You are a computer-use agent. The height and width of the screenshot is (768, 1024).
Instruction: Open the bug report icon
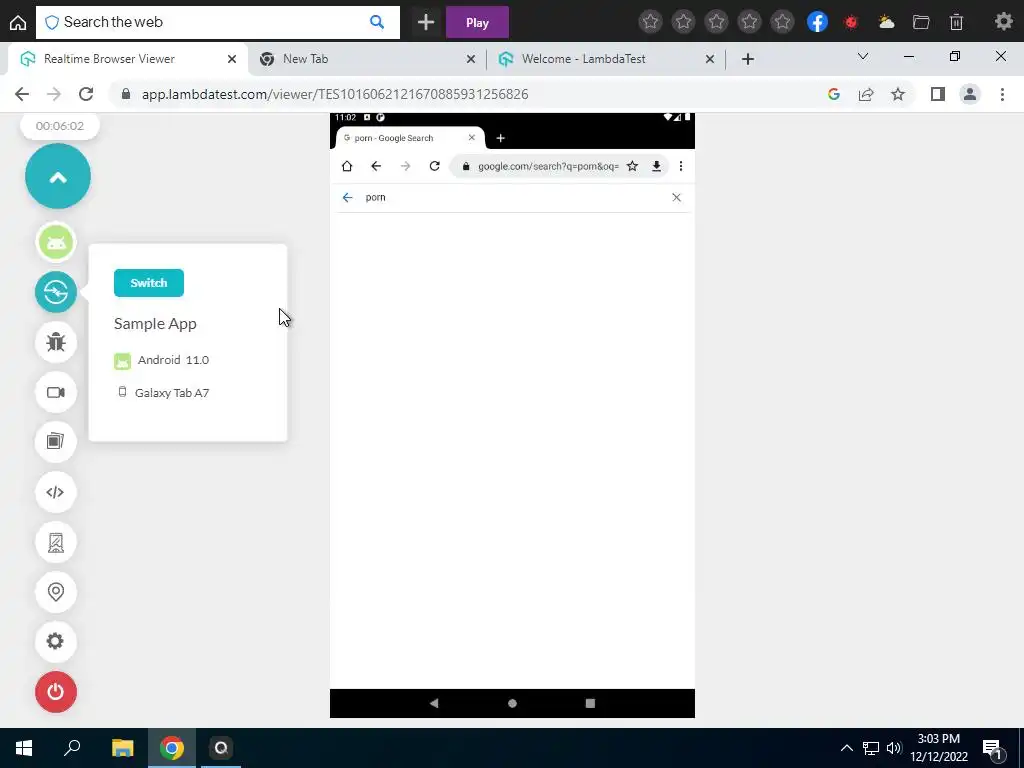(x=56, y=342)
